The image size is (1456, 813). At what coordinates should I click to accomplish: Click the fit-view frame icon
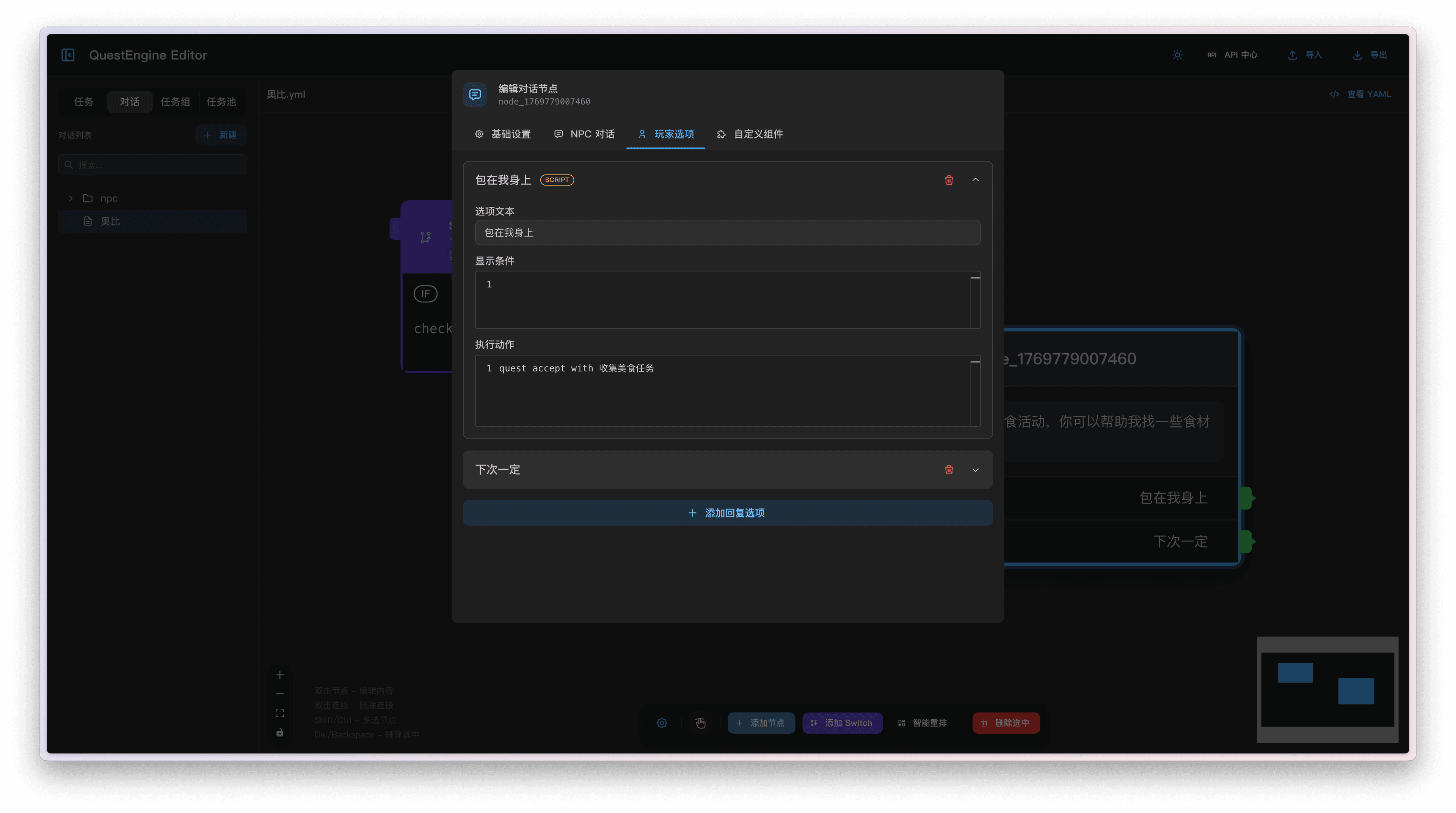pyautogui.click(x=280, y=713)
